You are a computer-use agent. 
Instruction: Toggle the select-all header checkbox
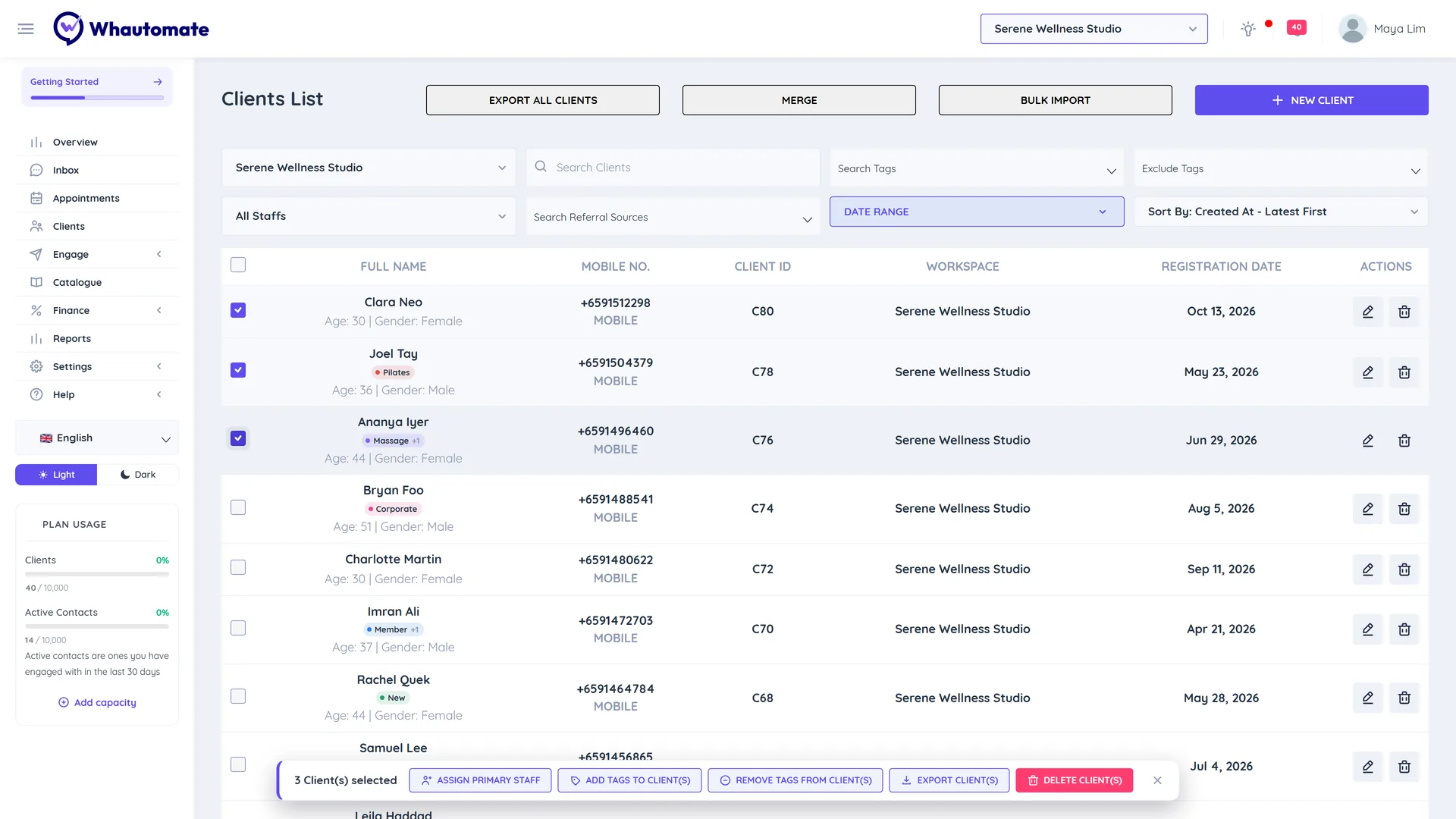click(x=238, y=265)
